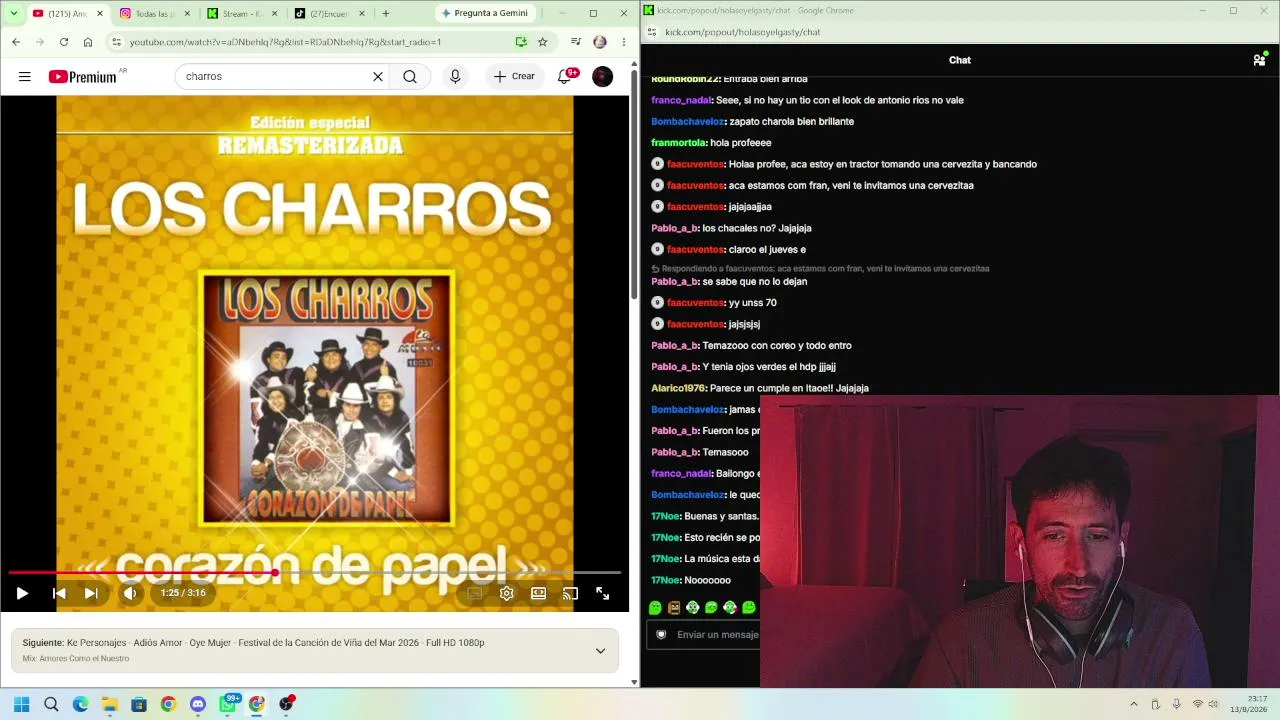Click the youtube.com address bar URL
Screen dimensions: 1280x720
pos(285,42)
